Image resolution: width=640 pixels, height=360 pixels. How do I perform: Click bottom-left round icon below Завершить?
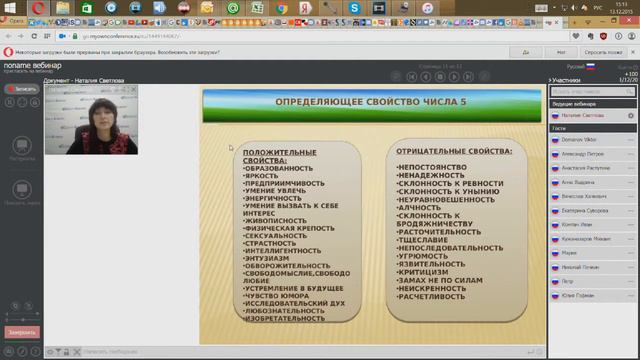(9, 351)
